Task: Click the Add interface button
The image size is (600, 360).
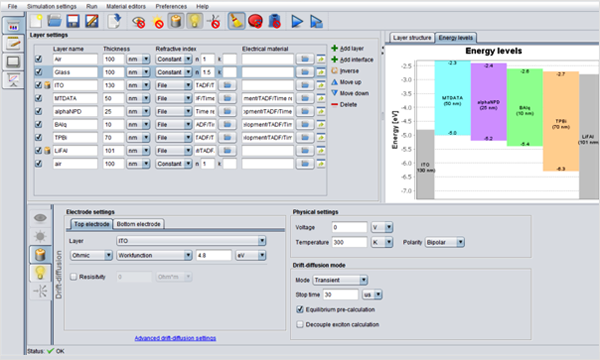Action: click(x=352, y=59)
